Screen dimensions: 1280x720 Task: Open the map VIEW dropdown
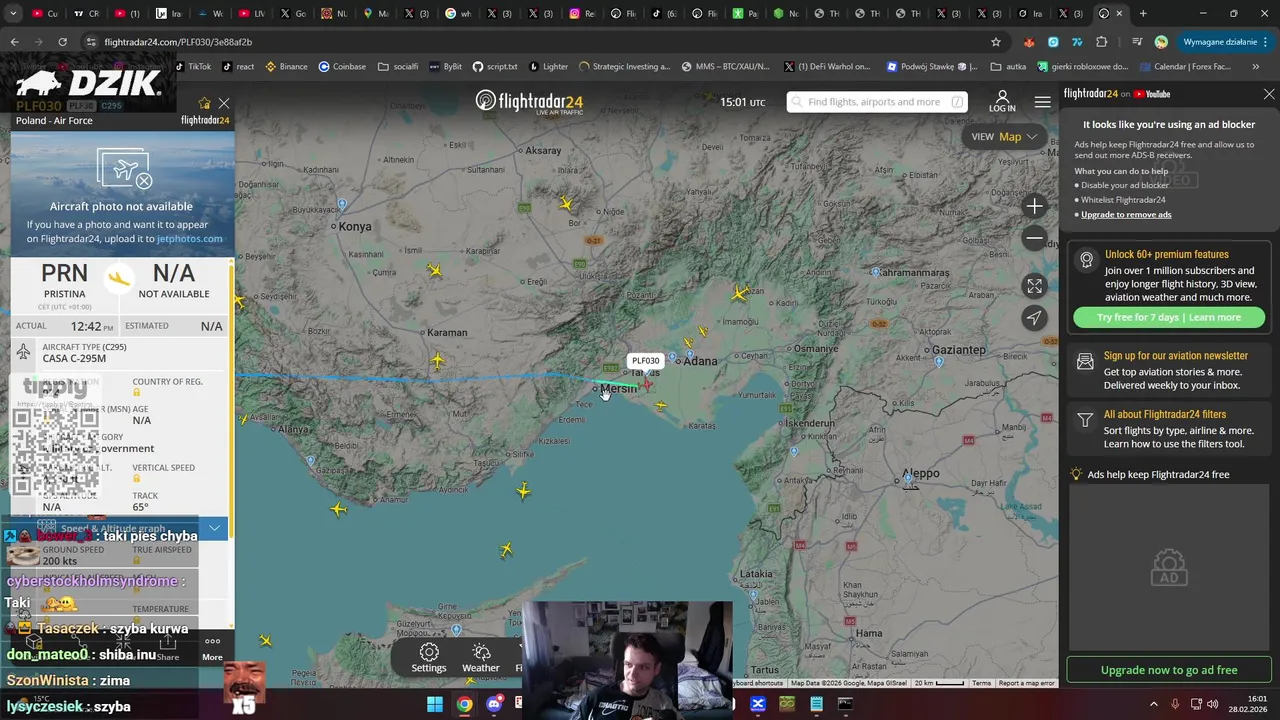(x=1004, y=137)
